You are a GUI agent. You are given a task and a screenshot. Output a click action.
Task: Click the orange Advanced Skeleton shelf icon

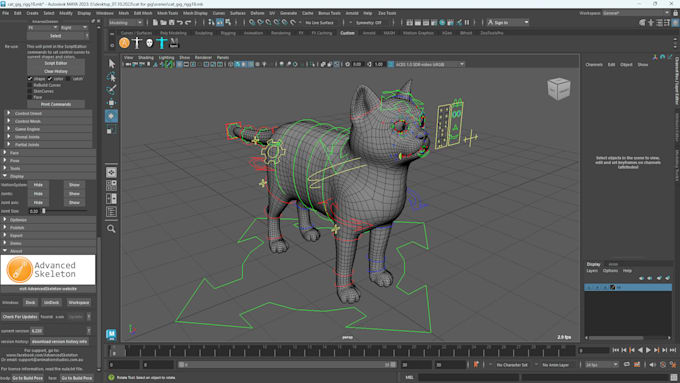124,43
